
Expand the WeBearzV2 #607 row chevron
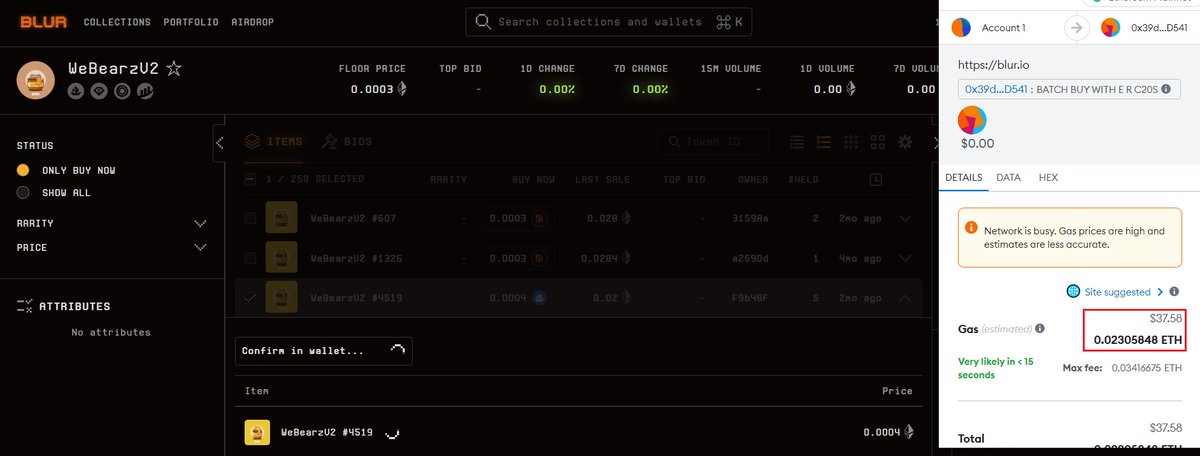[906, 218]
